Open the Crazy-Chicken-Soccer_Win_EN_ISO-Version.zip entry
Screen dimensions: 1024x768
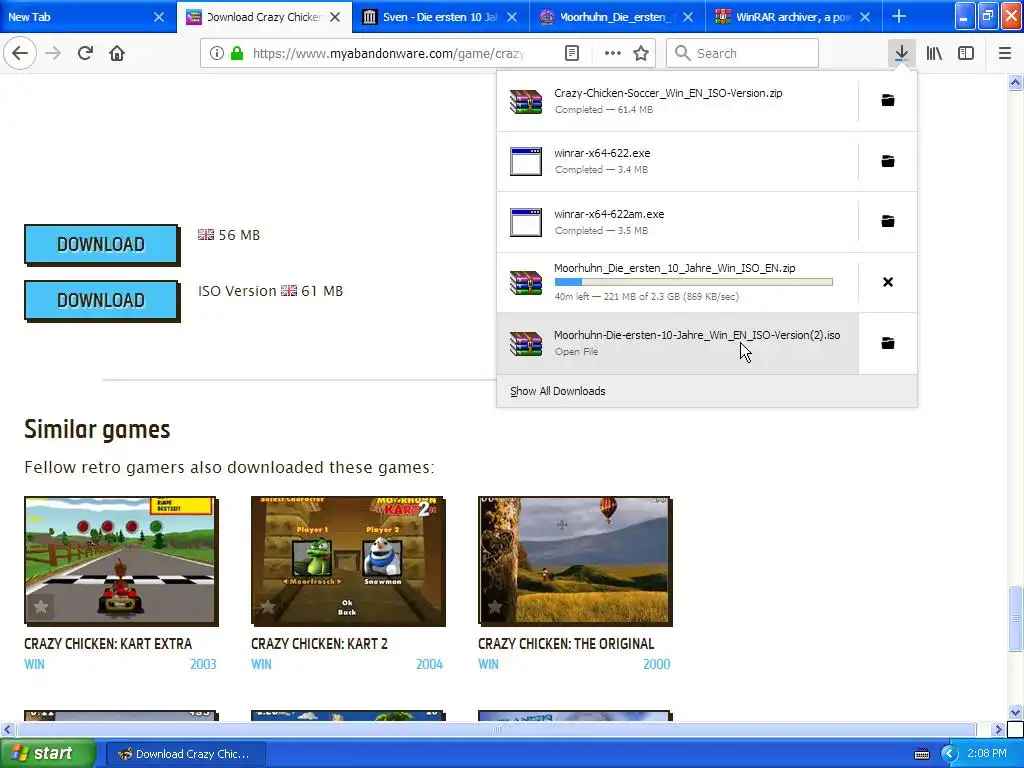pyautogui.click(x=678, y=101)
